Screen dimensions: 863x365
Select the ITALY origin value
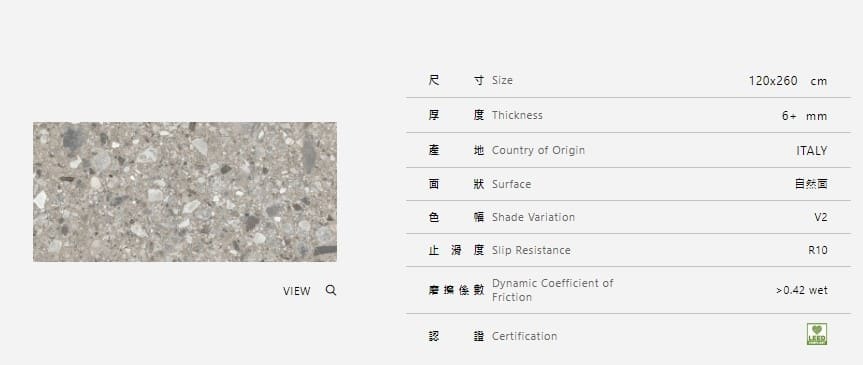click(x=811, y=151)
